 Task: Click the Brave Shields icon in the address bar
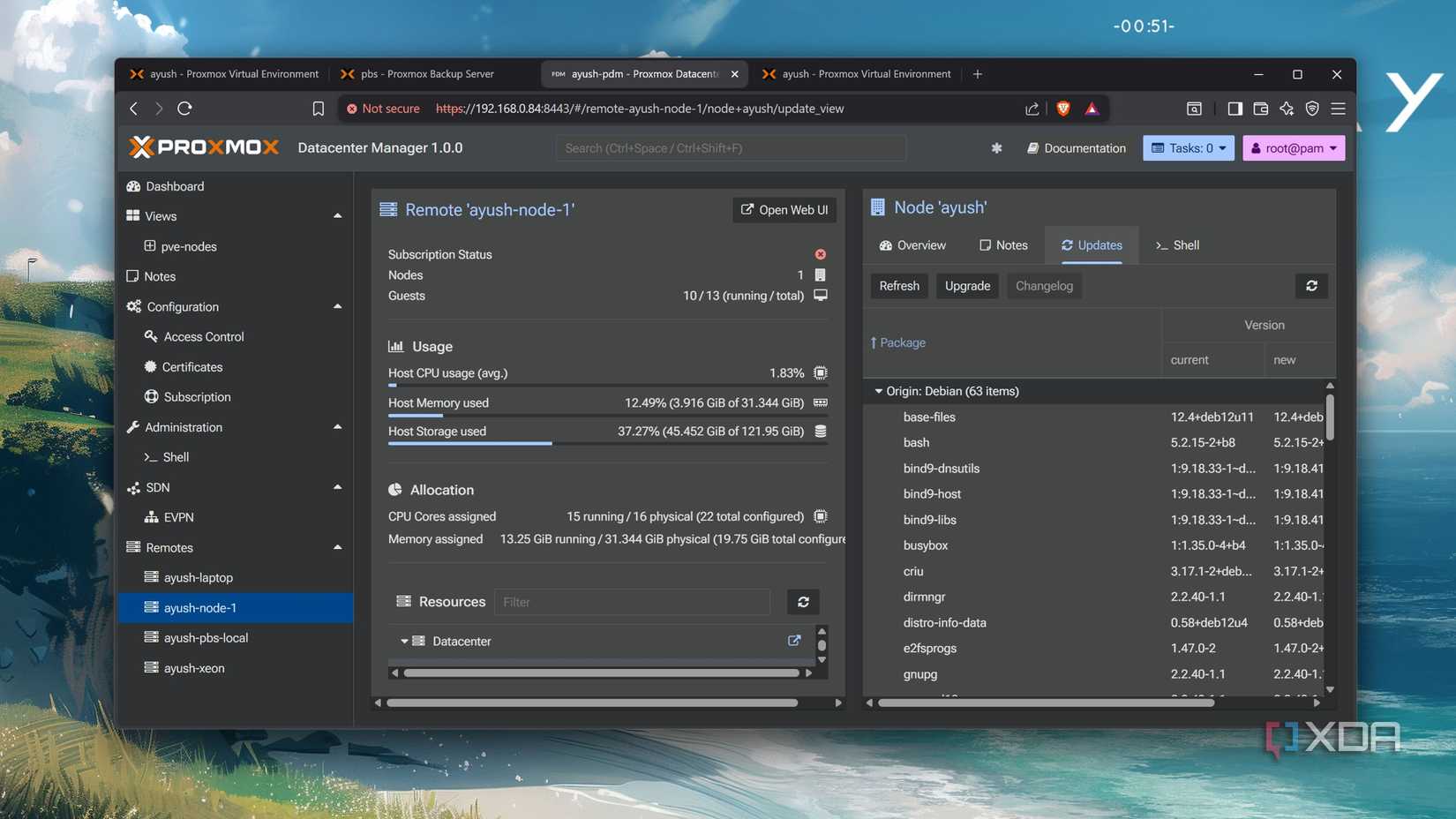1062,108
